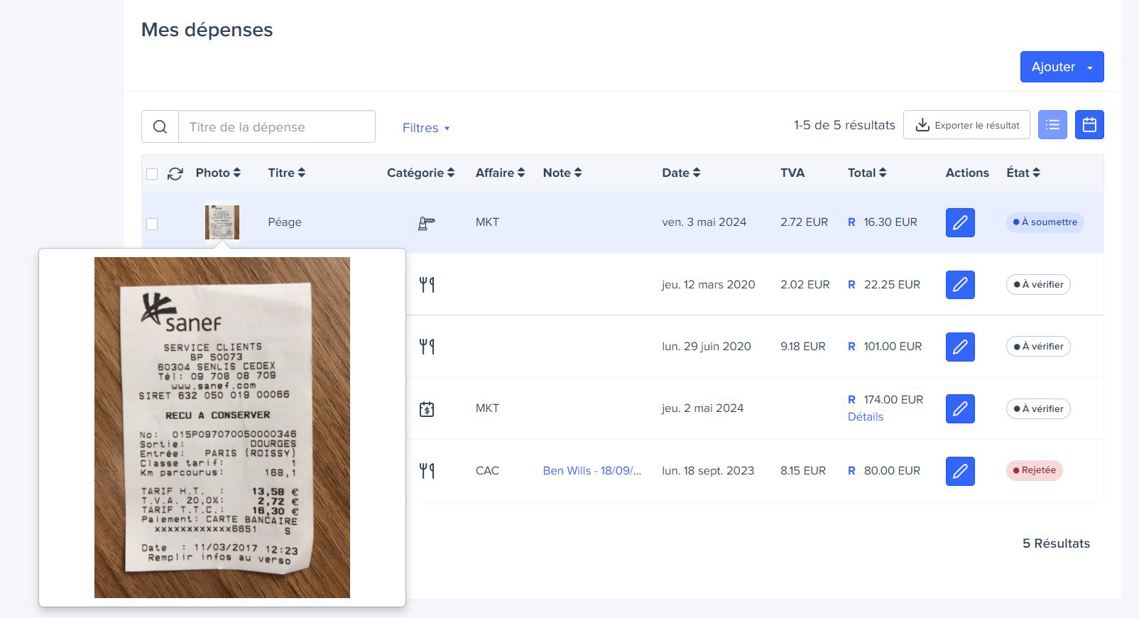Open the Ajouter dropdown
This screenshot has height=618, width=1139.
[1061, 67]
